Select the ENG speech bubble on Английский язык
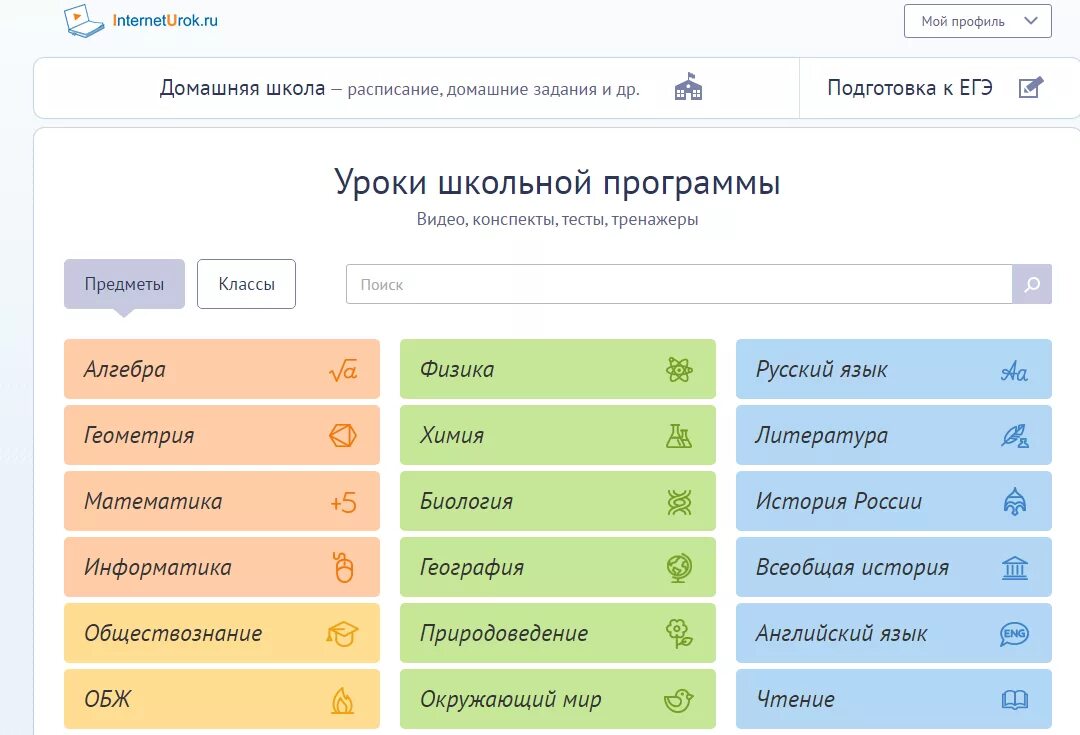1080x735 pixels. (x=1016, y=633)
